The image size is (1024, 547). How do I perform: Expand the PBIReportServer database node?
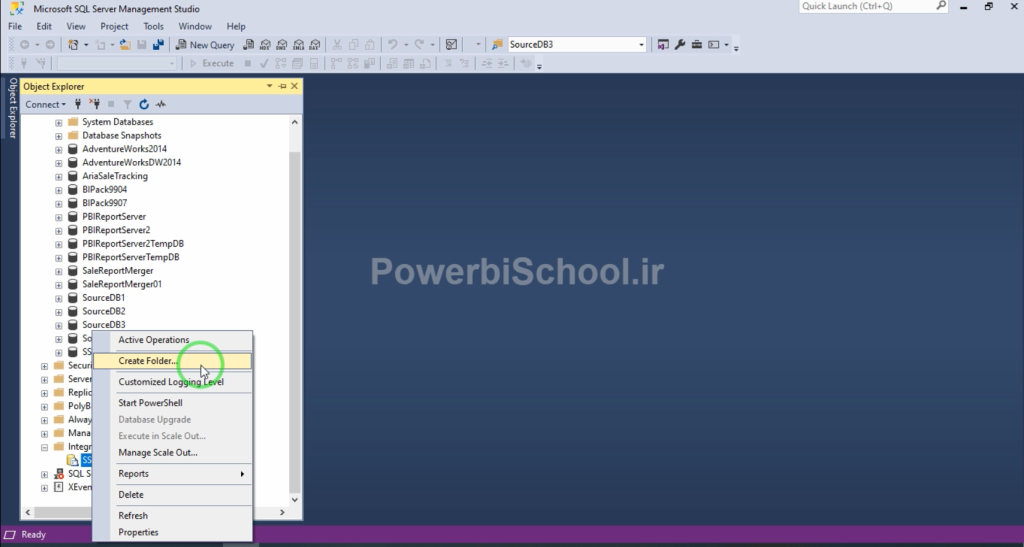point(58,217)
